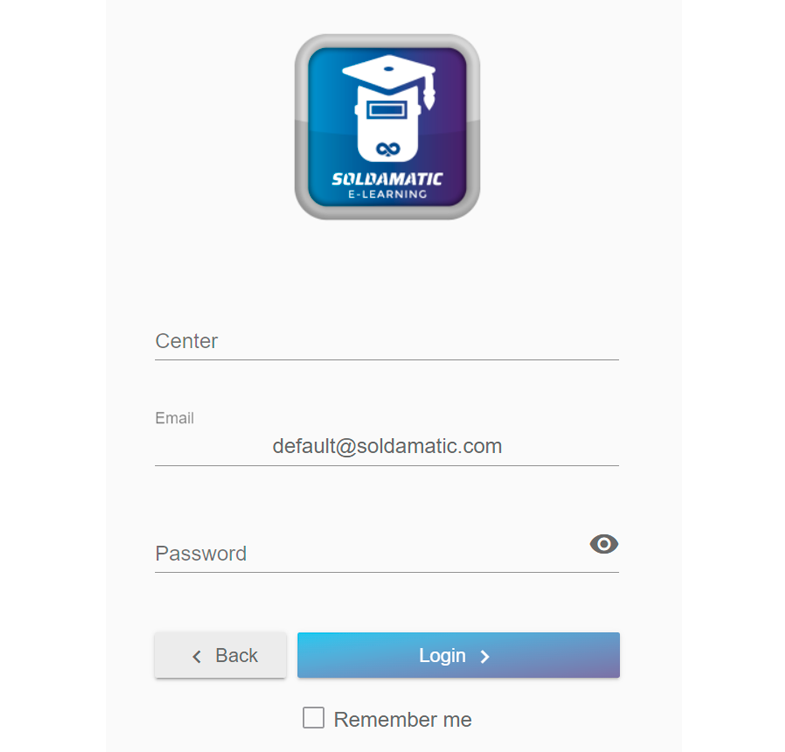785x752 pixels.
Task: Show password using the eye icon
Action: [604, 544]
